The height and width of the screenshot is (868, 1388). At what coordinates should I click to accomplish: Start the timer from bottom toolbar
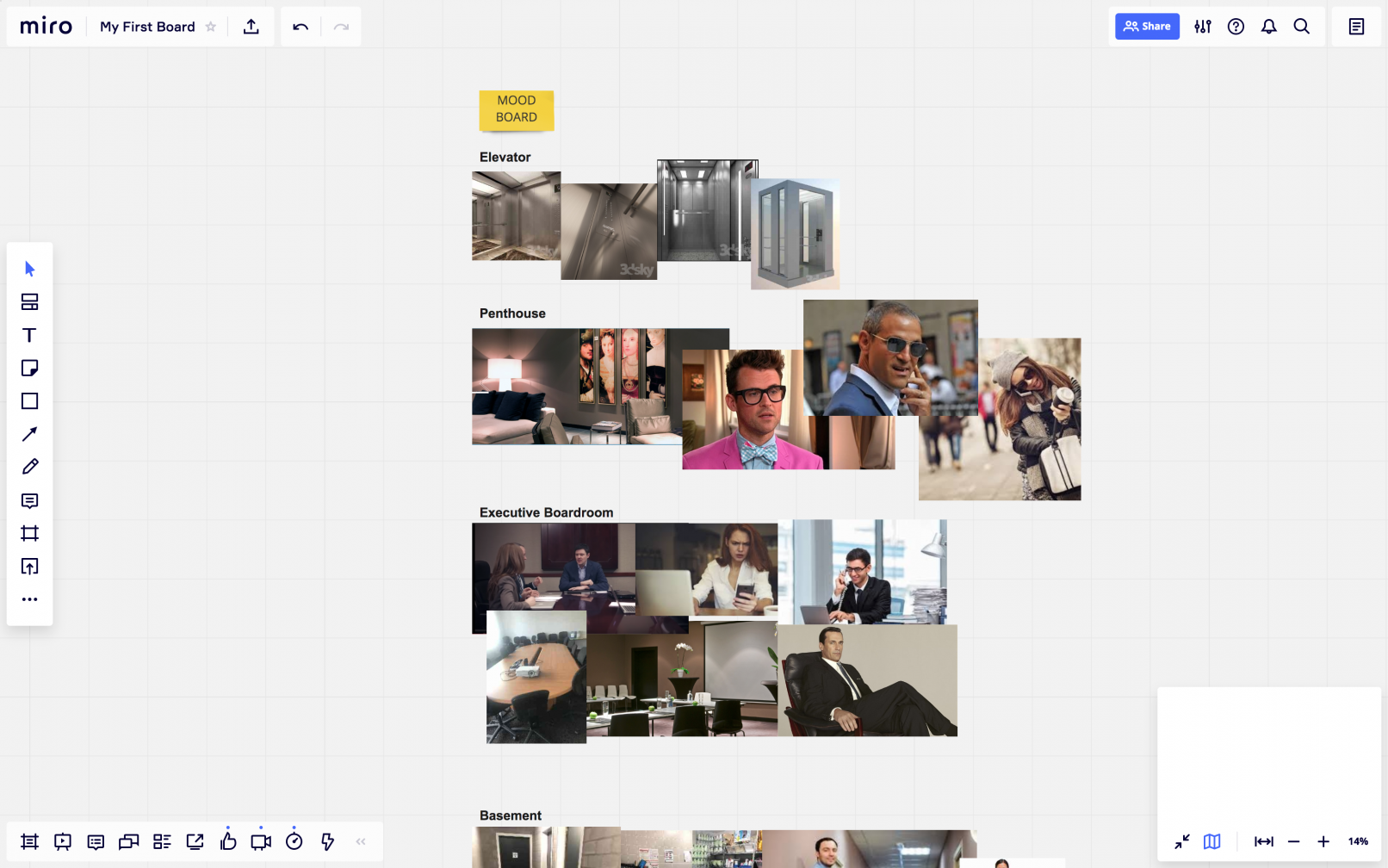[x=294, y=841]
